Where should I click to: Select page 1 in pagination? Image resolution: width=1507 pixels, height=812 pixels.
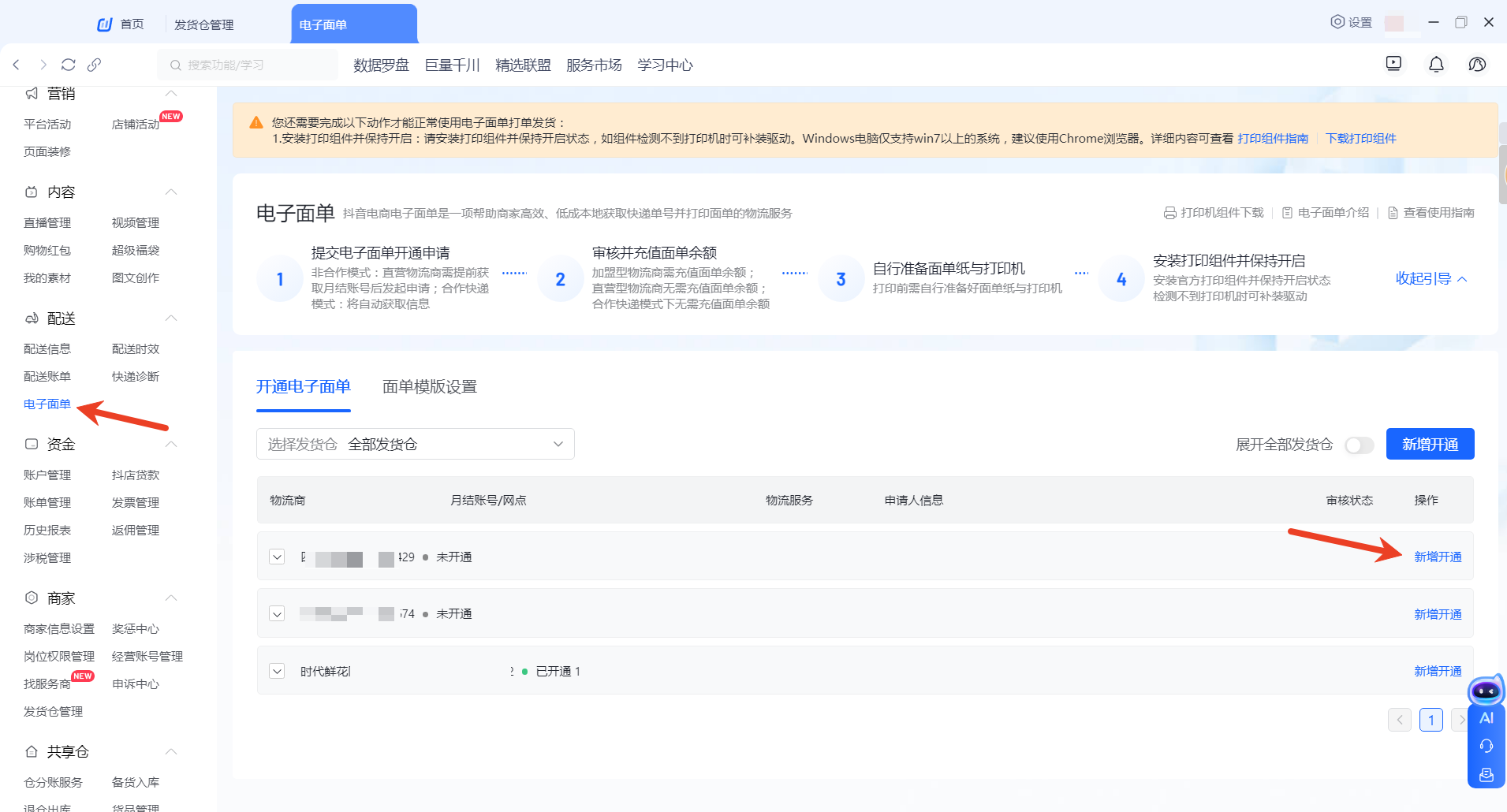pos(1431,720)
